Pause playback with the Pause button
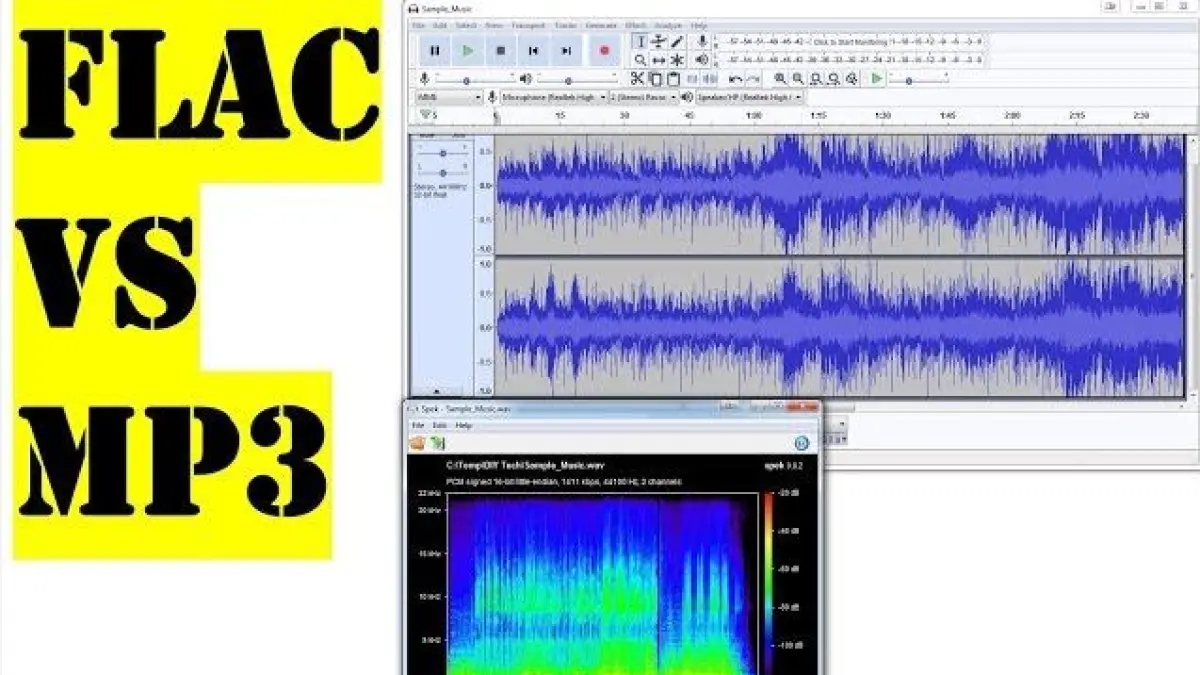The height and width of the screenshot is (675, 1200). (435, 50)
